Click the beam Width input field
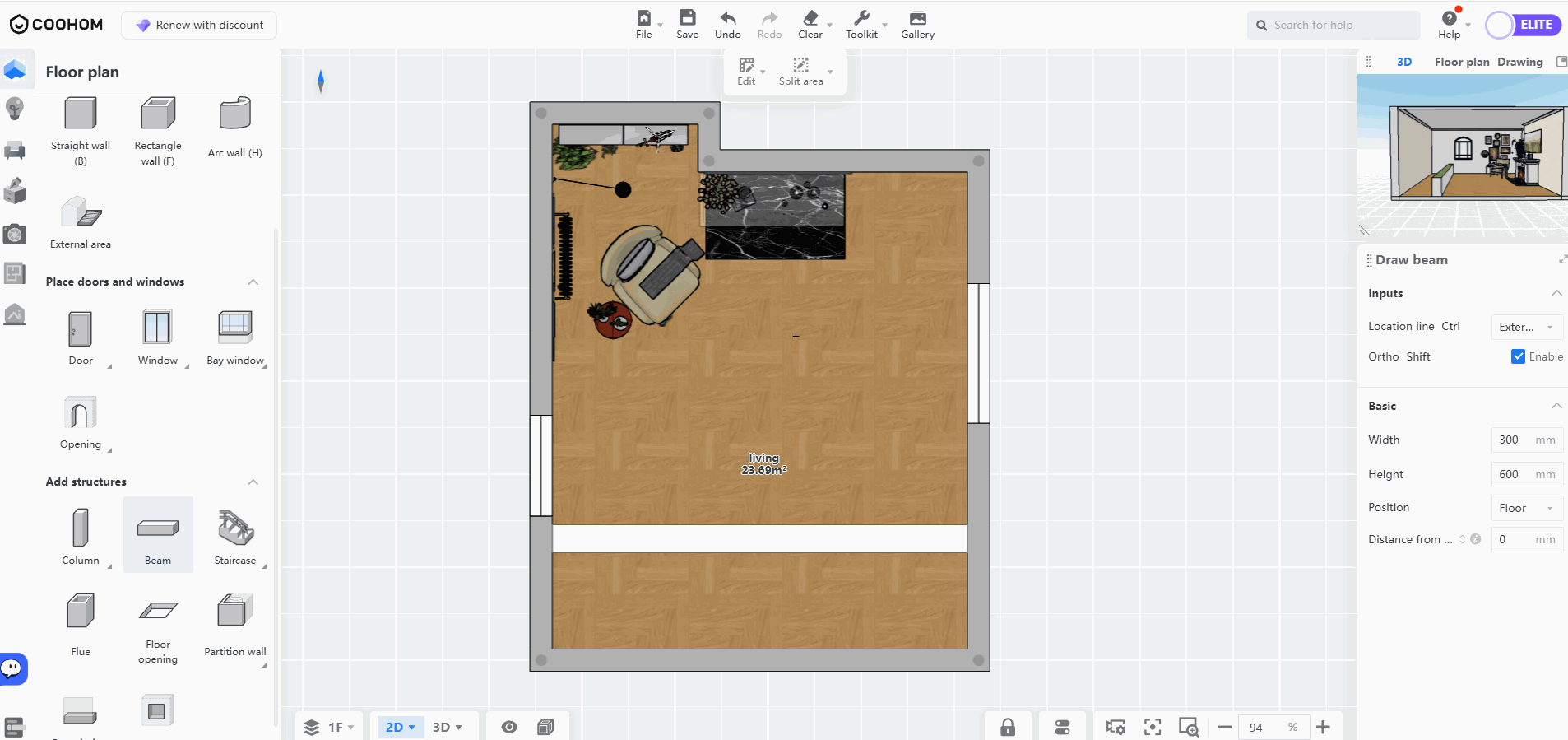This screenshot has width=1568, height=740. coord(1511,440)
